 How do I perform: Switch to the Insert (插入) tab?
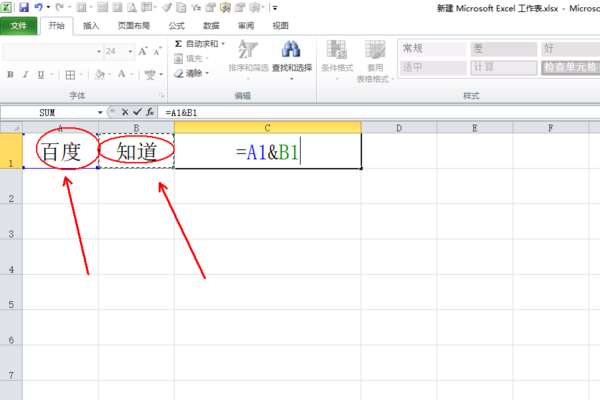[91, 26]
